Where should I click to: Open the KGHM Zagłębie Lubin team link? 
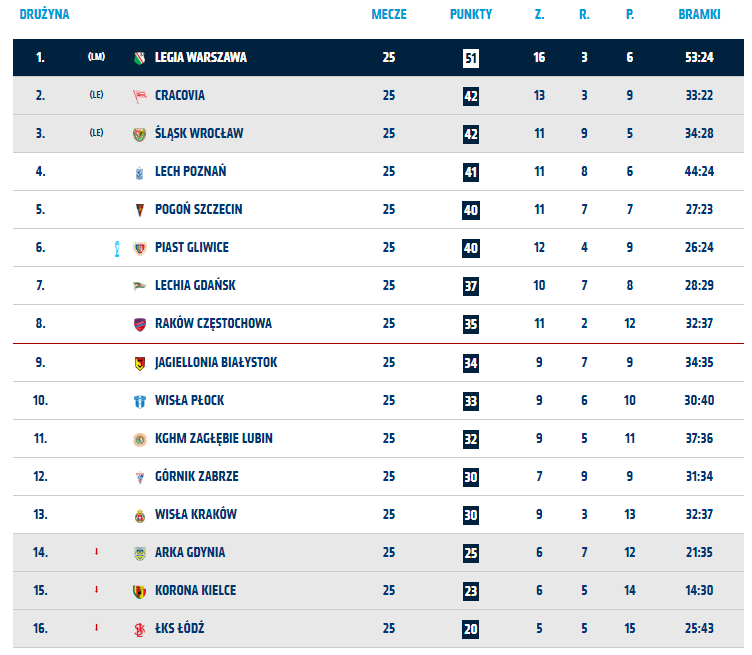214,439
